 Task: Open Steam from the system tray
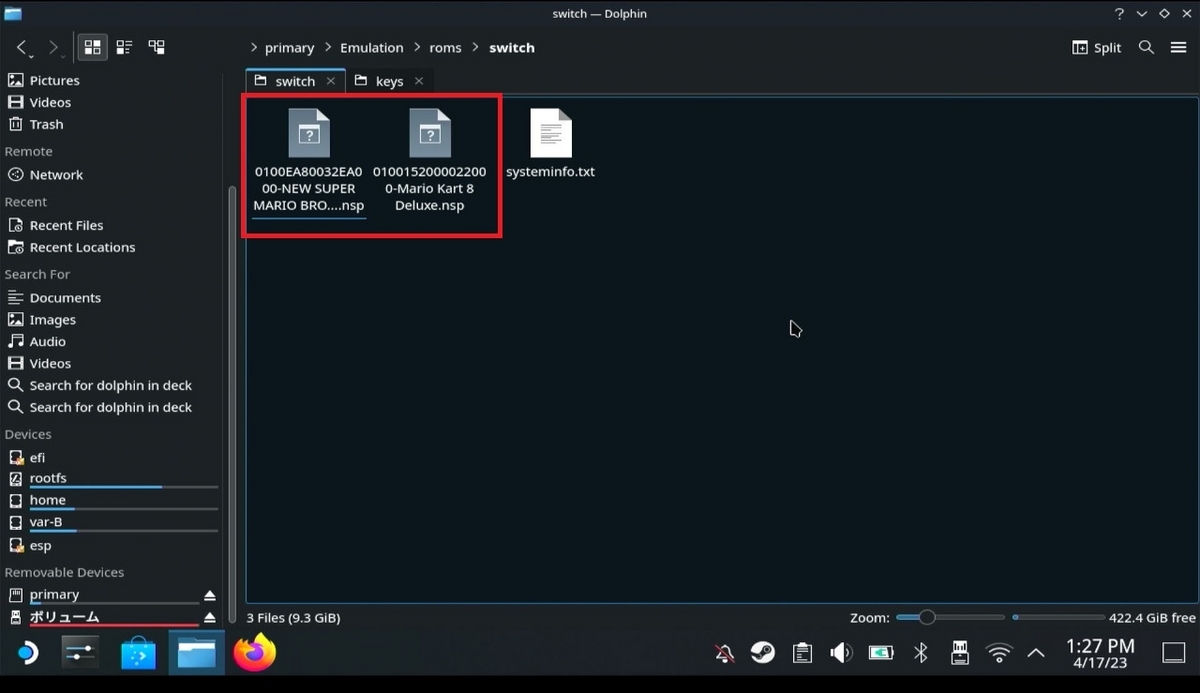[763, 653]
